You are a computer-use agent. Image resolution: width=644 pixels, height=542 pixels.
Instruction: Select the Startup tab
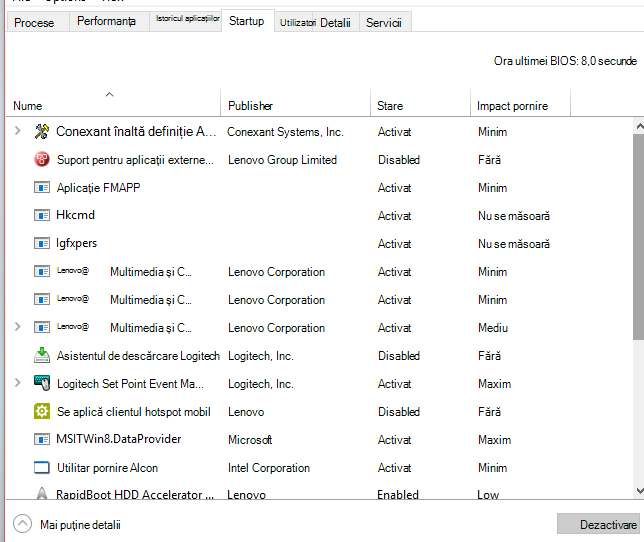click(x=246, y=21)
